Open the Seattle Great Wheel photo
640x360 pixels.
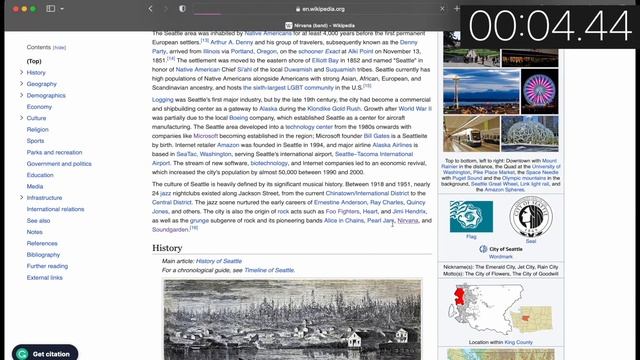539,91
